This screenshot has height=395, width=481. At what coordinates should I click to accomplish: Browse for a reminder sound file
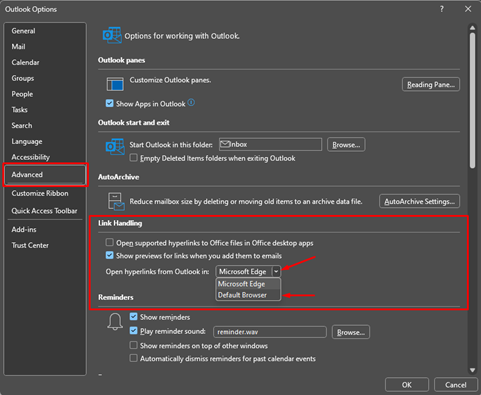[351, 332]
